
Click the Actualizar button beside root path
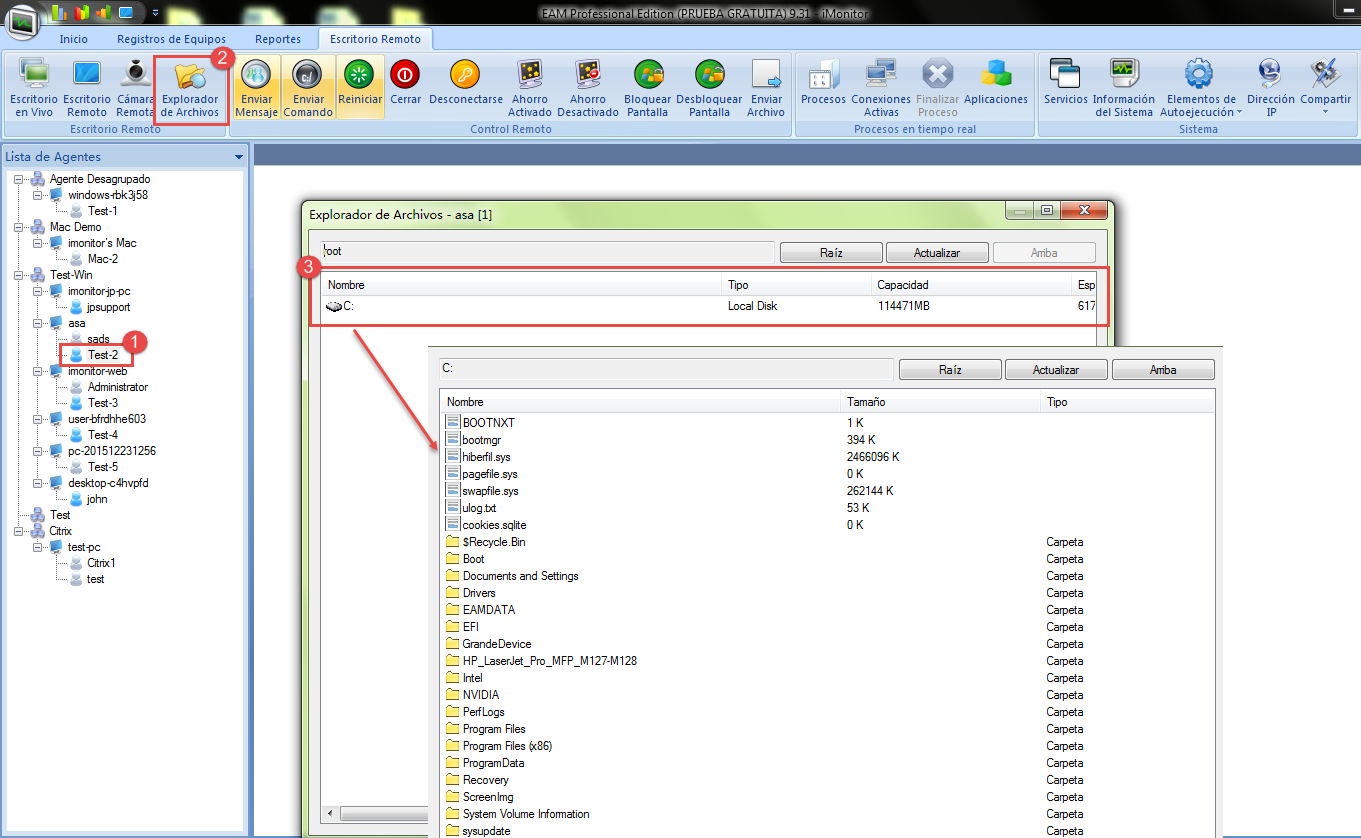pos(937,253)
